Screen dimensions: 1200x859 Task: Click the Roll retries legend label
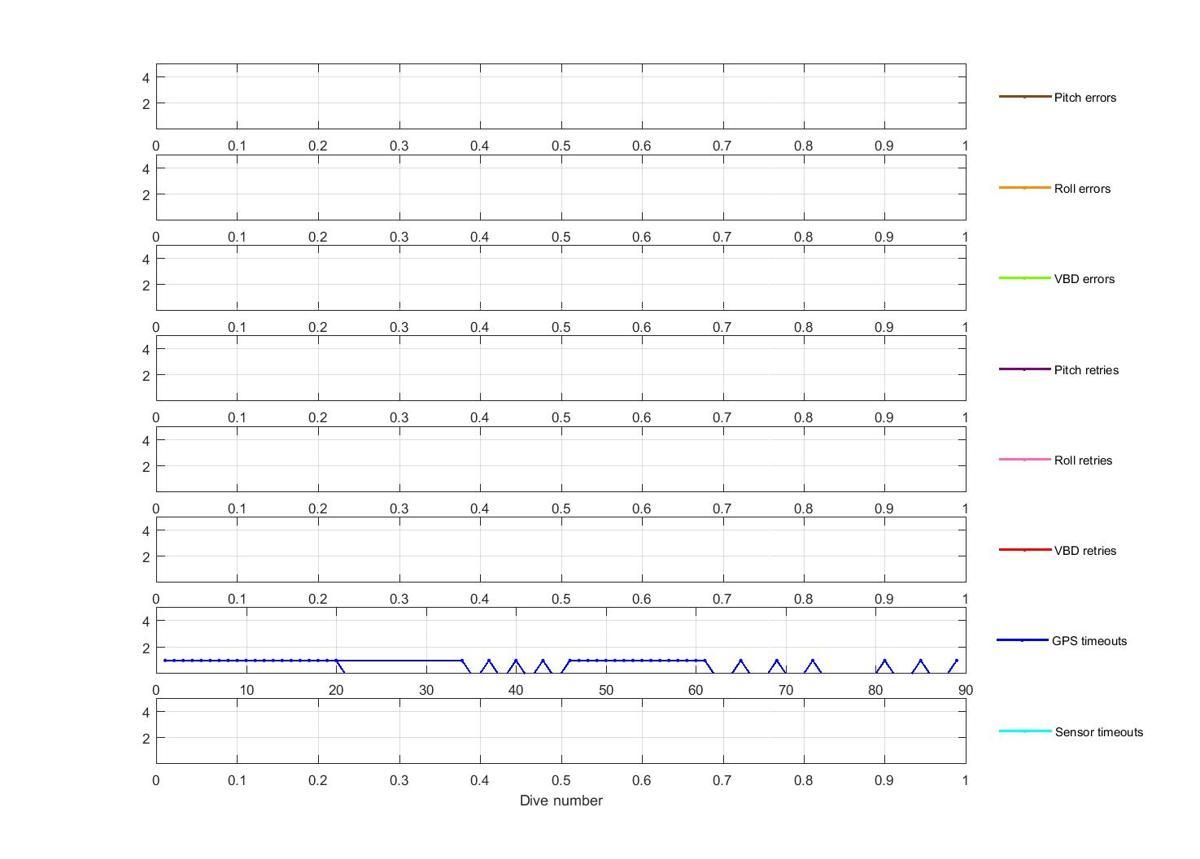pos(1083,461)
